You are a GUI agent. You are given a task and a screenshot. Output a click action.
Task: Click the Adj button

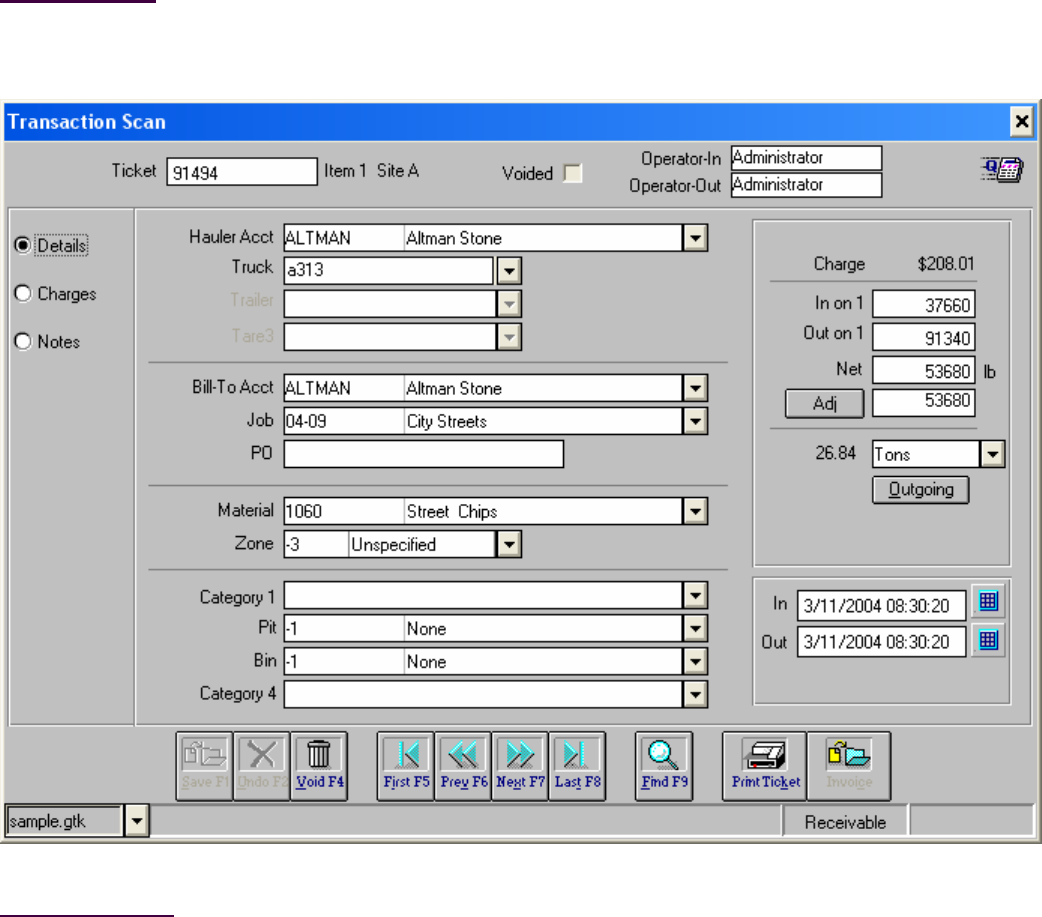(x=824, y=404)
